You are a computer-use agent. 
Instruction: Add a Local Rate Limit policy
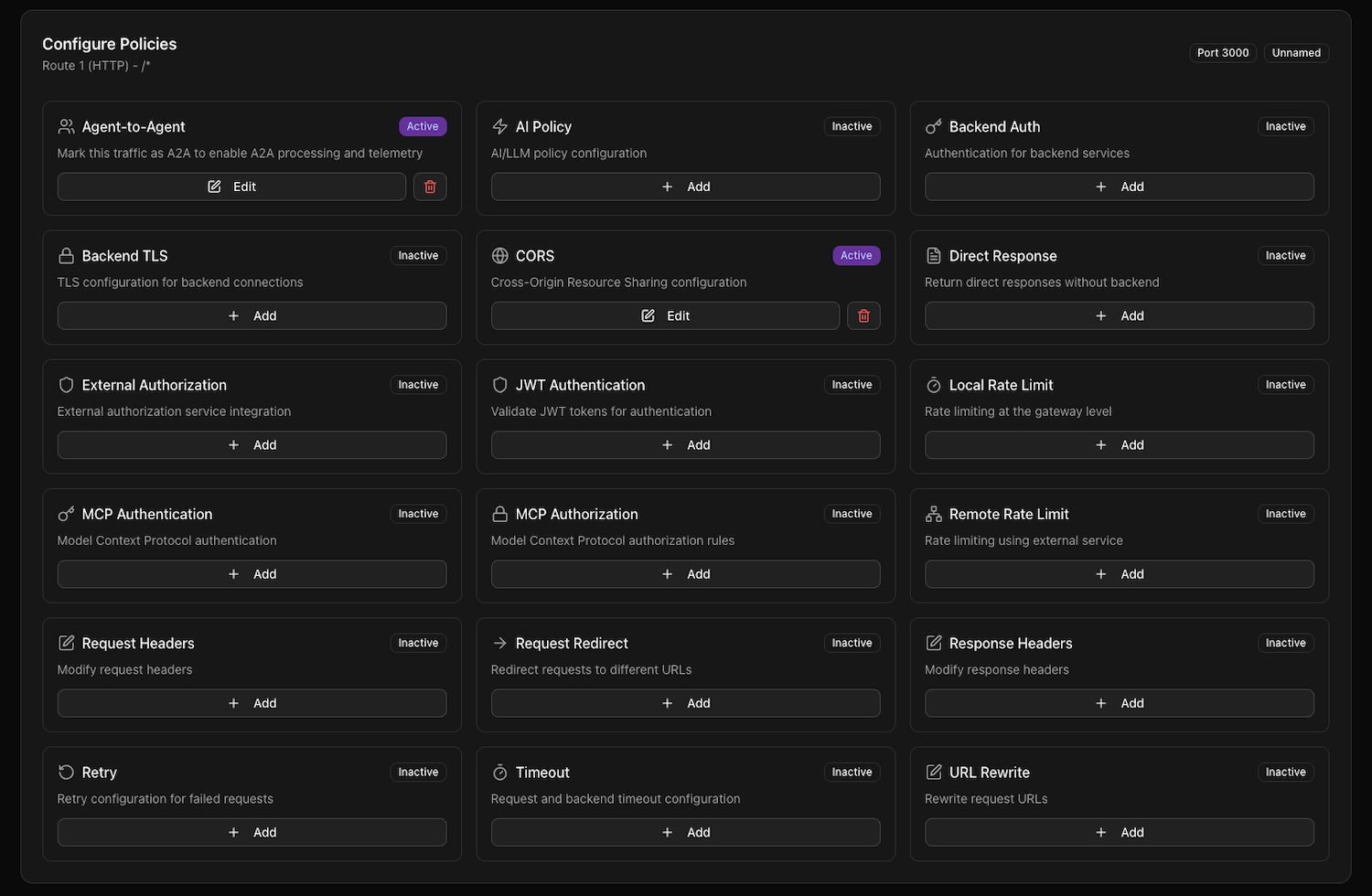(1119, 445)
